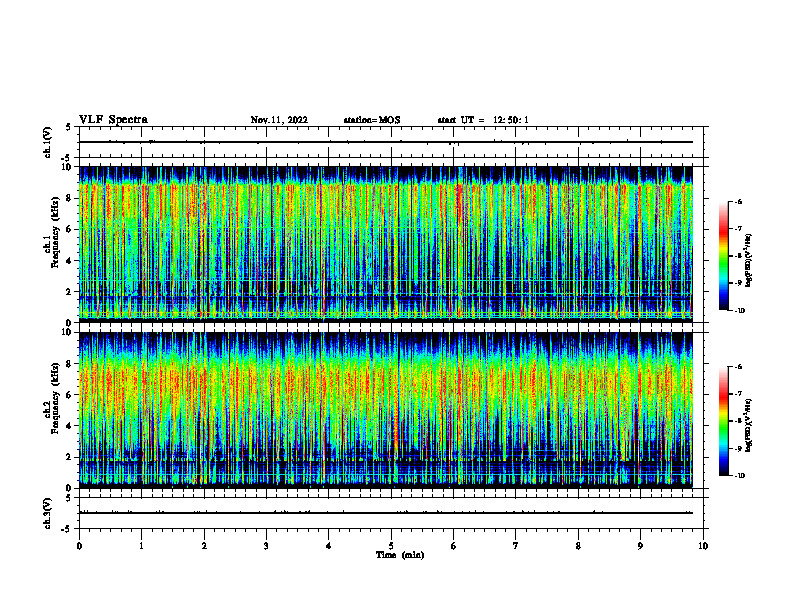Click the "station=MOS" header label
792x612 pixels.
pos(372,120)
